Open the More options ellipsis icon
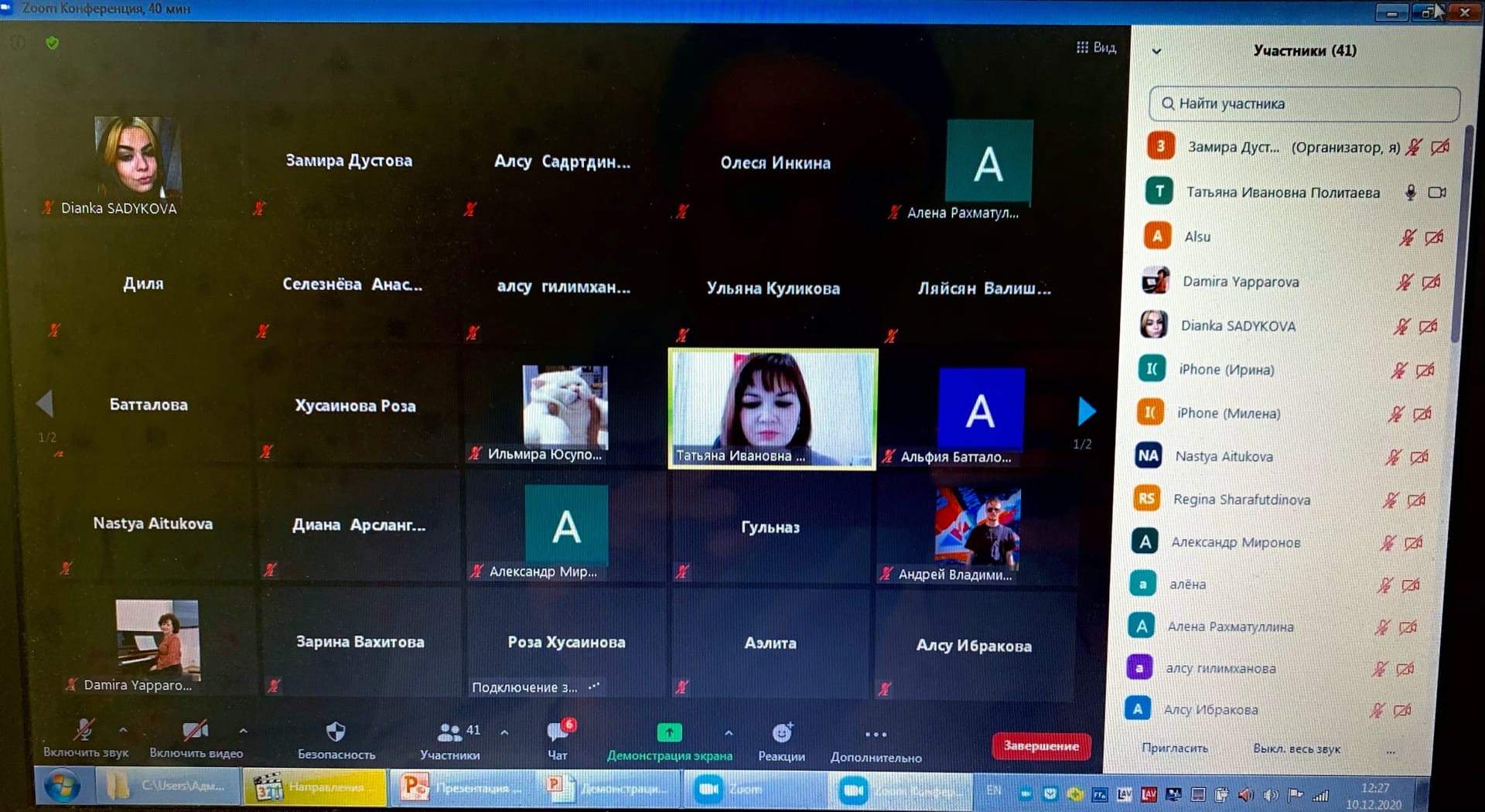The width and height of the screenshot is (1485, 812). tap(876, 735)
